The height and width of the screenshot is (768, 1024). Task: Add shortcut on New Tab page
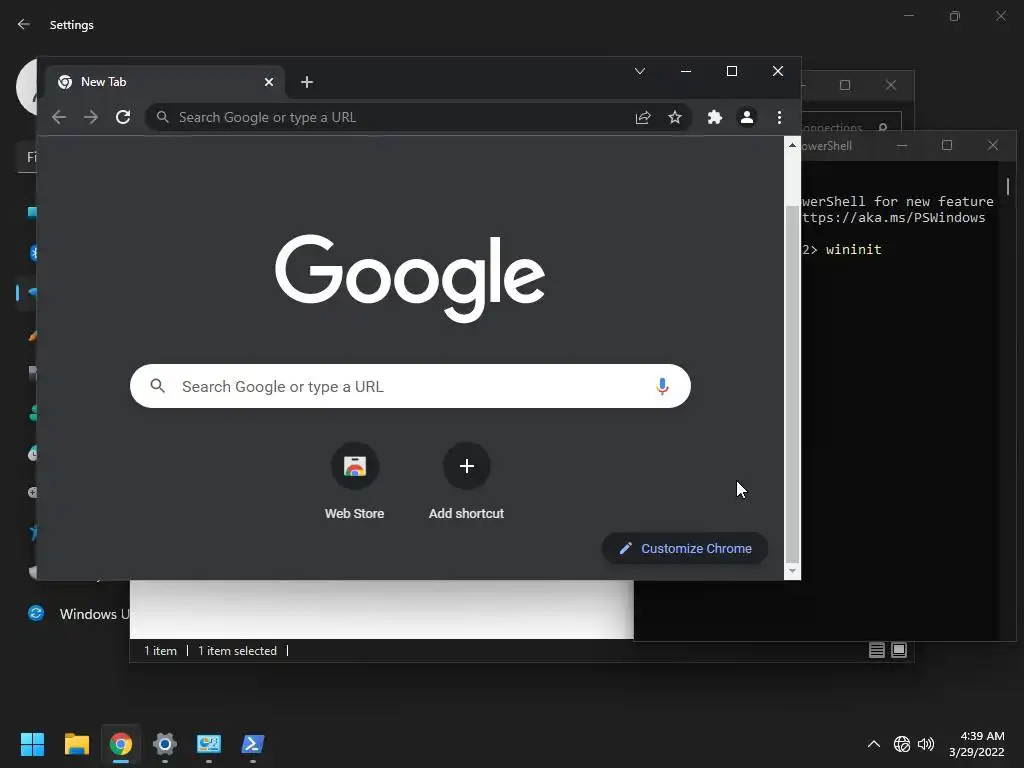coord(466,481)
